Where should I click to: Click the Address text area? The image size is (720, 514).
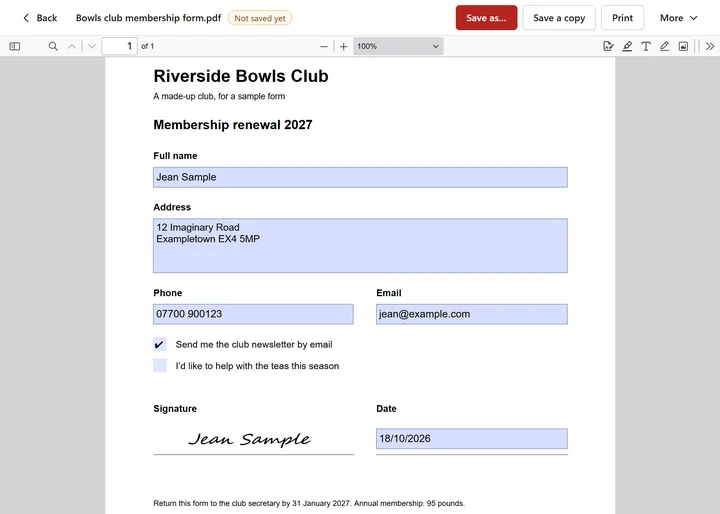(360, 246)
